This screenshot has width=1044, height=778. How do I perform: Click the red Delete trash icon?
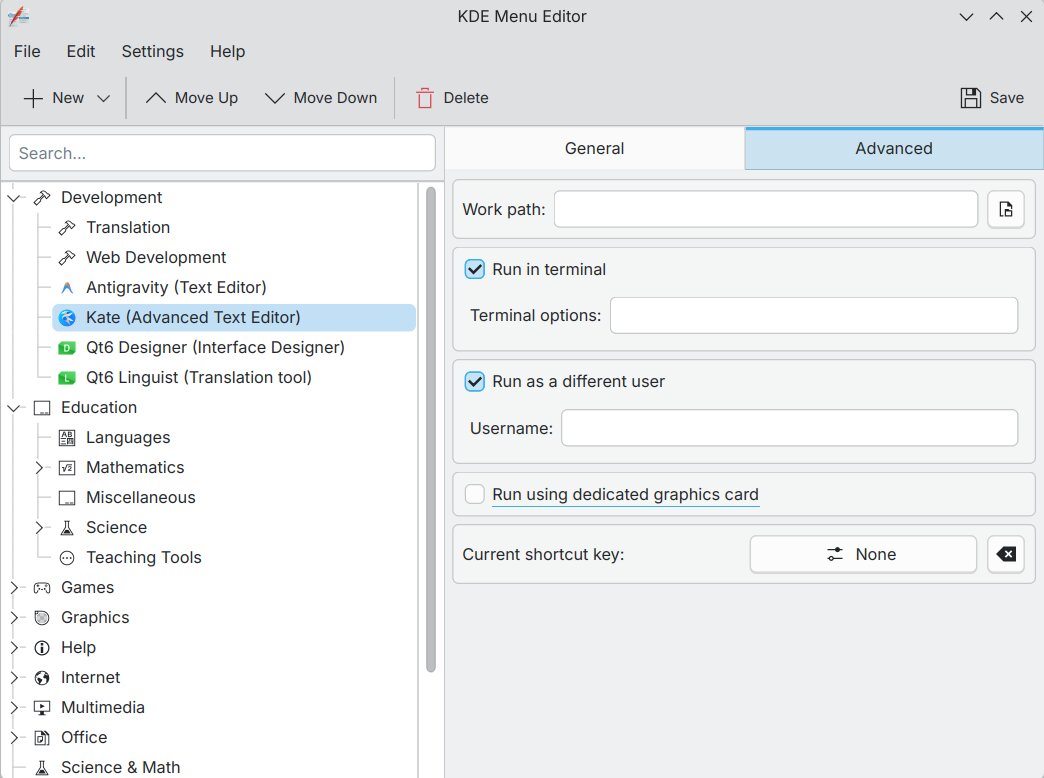[425, 98]
